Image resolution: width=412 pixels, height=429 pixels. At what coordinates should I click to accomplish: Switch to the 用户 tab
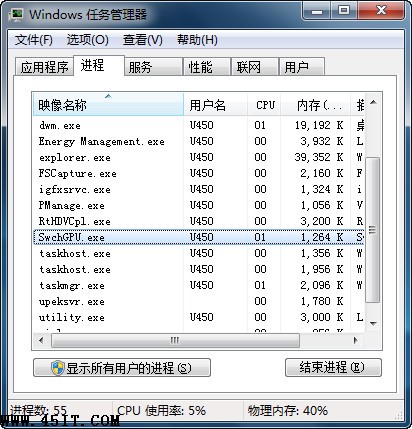pyautogui.click(x=302, y=67)
